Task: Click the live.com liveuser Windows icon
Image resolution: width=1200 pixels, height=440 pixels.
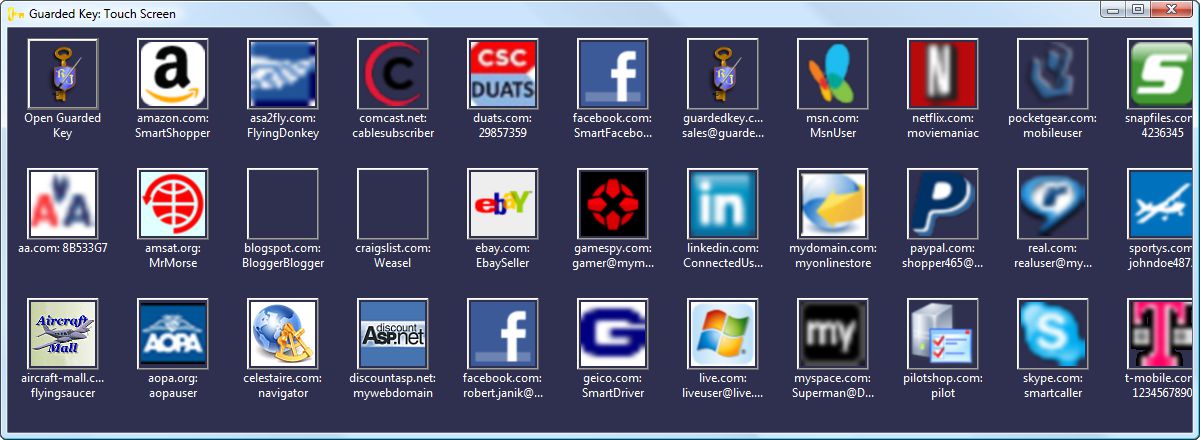Action: tap(723, 334)
